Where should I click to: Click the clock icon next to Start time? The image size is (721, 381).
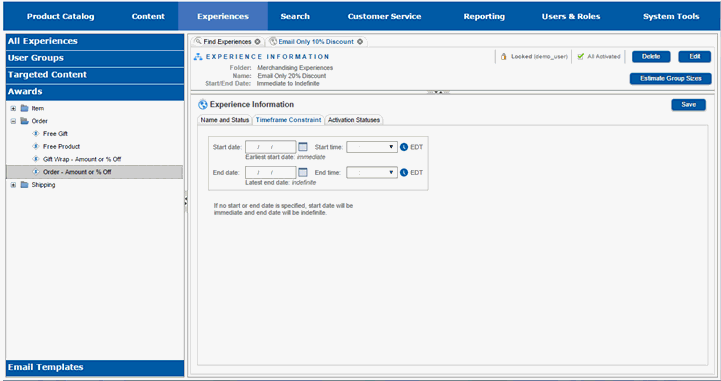404,147
